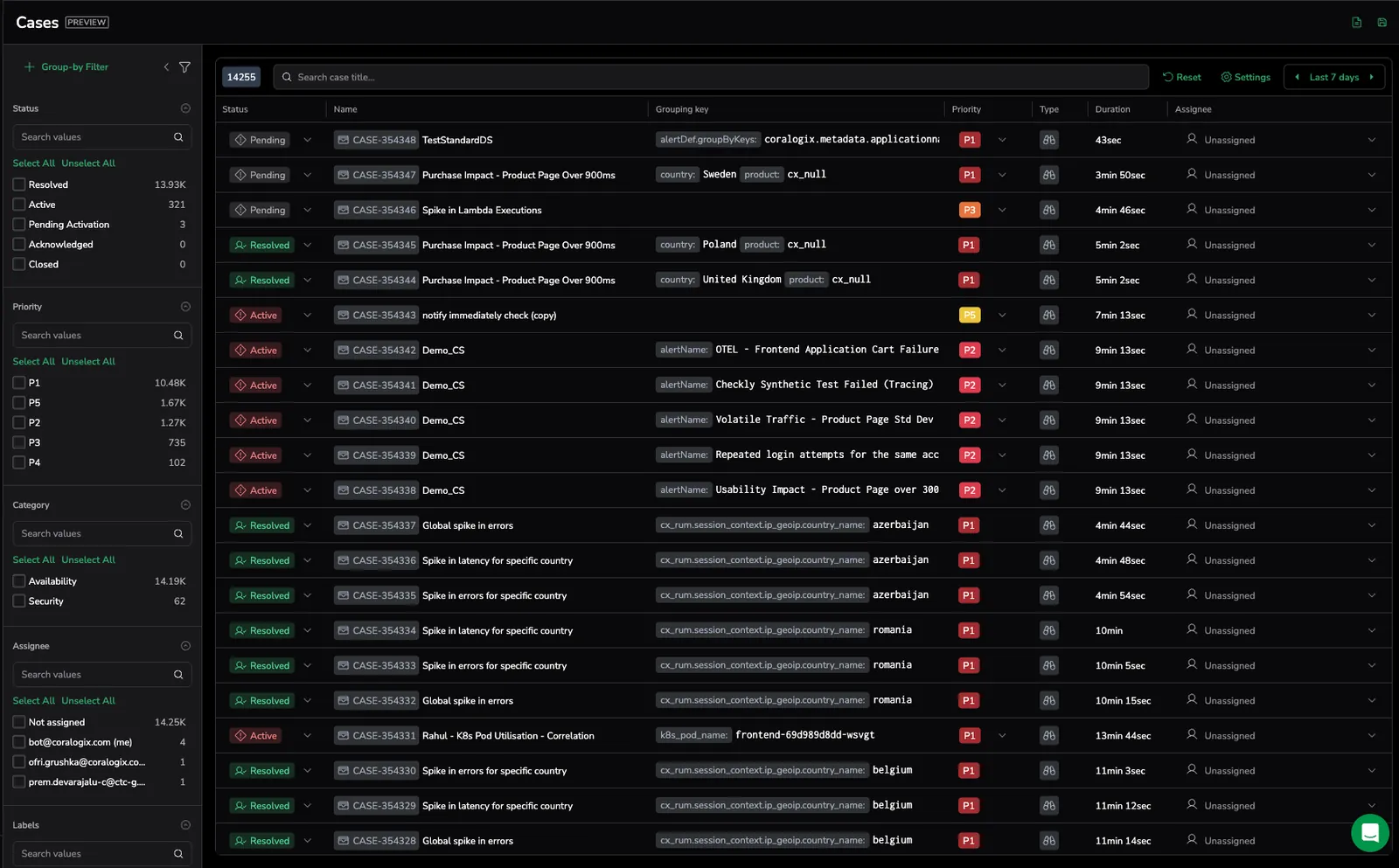Click the binoculars icon for CASE-354337
The image size is (1399, 868).
coord(1049,525)
